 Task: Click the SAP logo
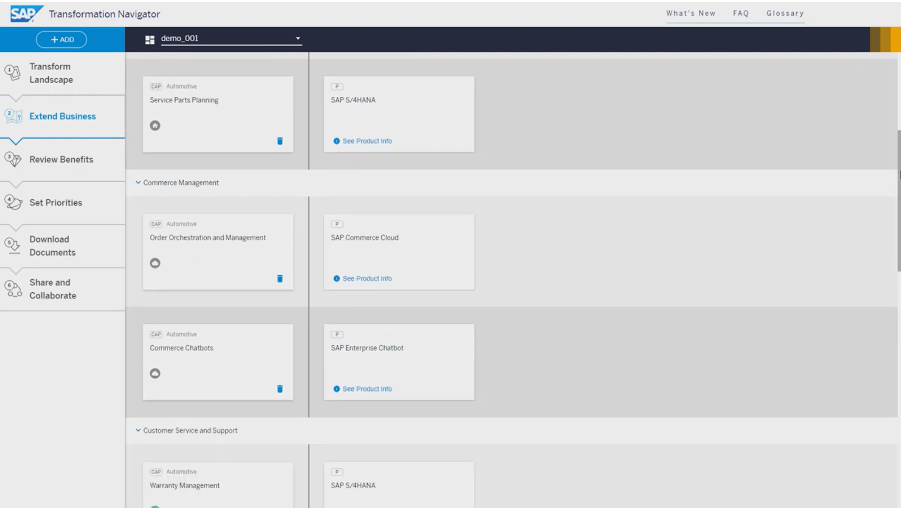click(20, 13)
